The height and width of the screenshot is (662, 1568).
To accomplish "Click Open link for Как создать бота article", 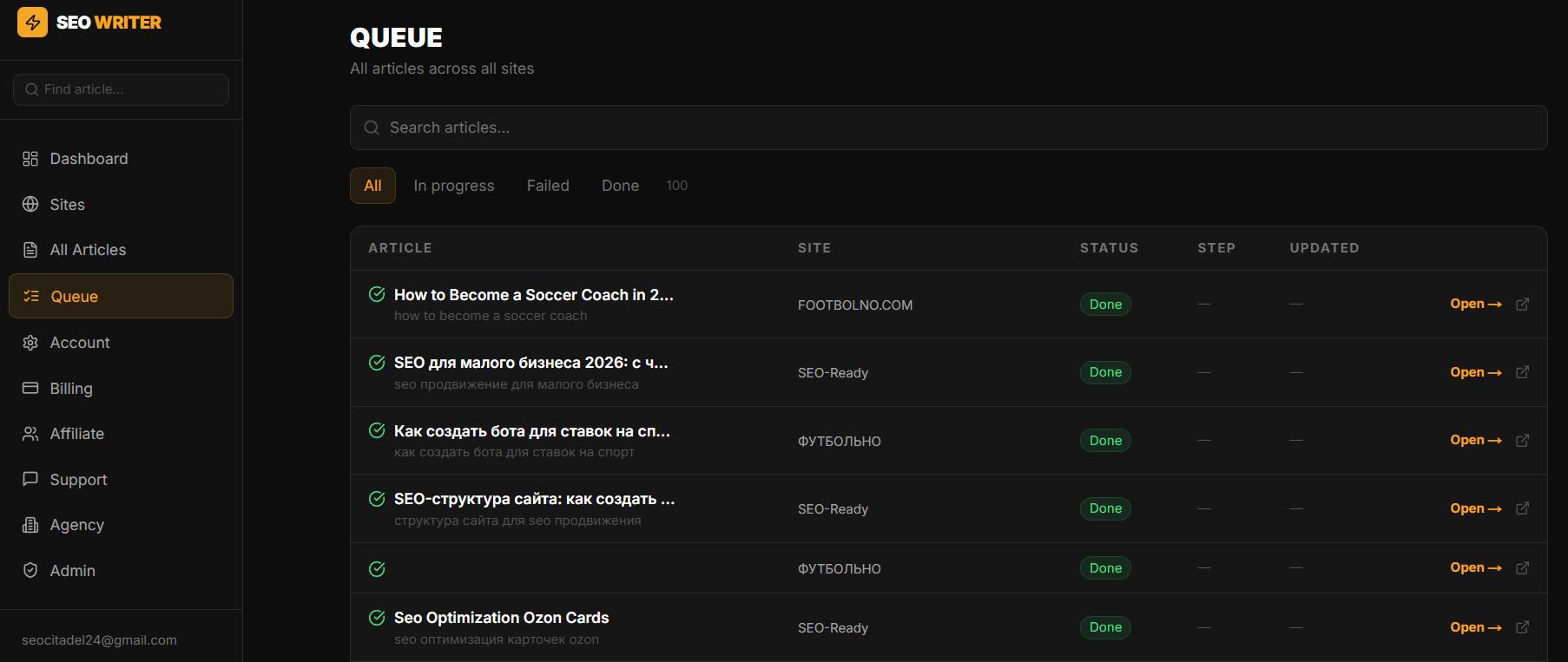I will click(1475, 440).
